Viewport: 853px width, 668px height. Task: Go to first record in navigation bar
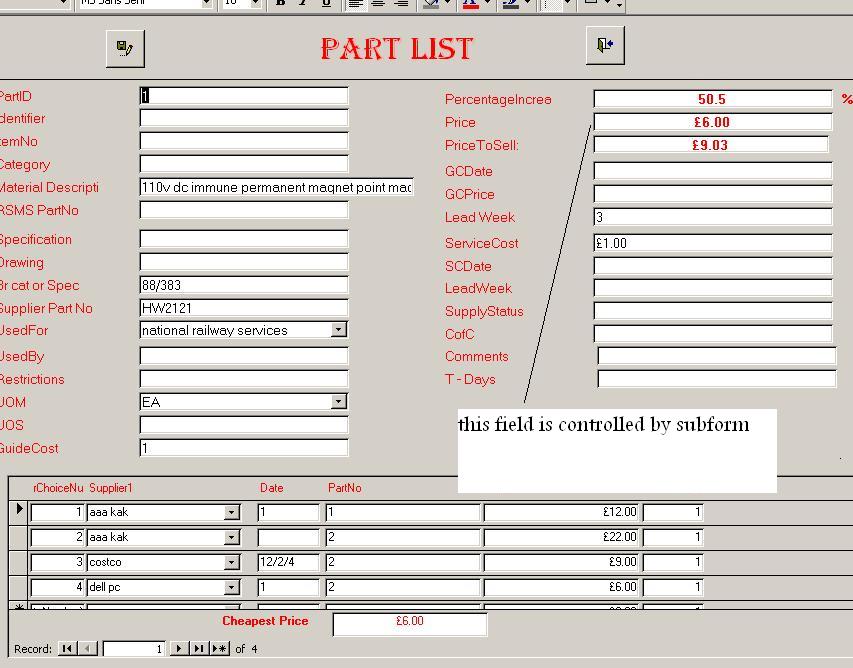[x=67, y=648]
